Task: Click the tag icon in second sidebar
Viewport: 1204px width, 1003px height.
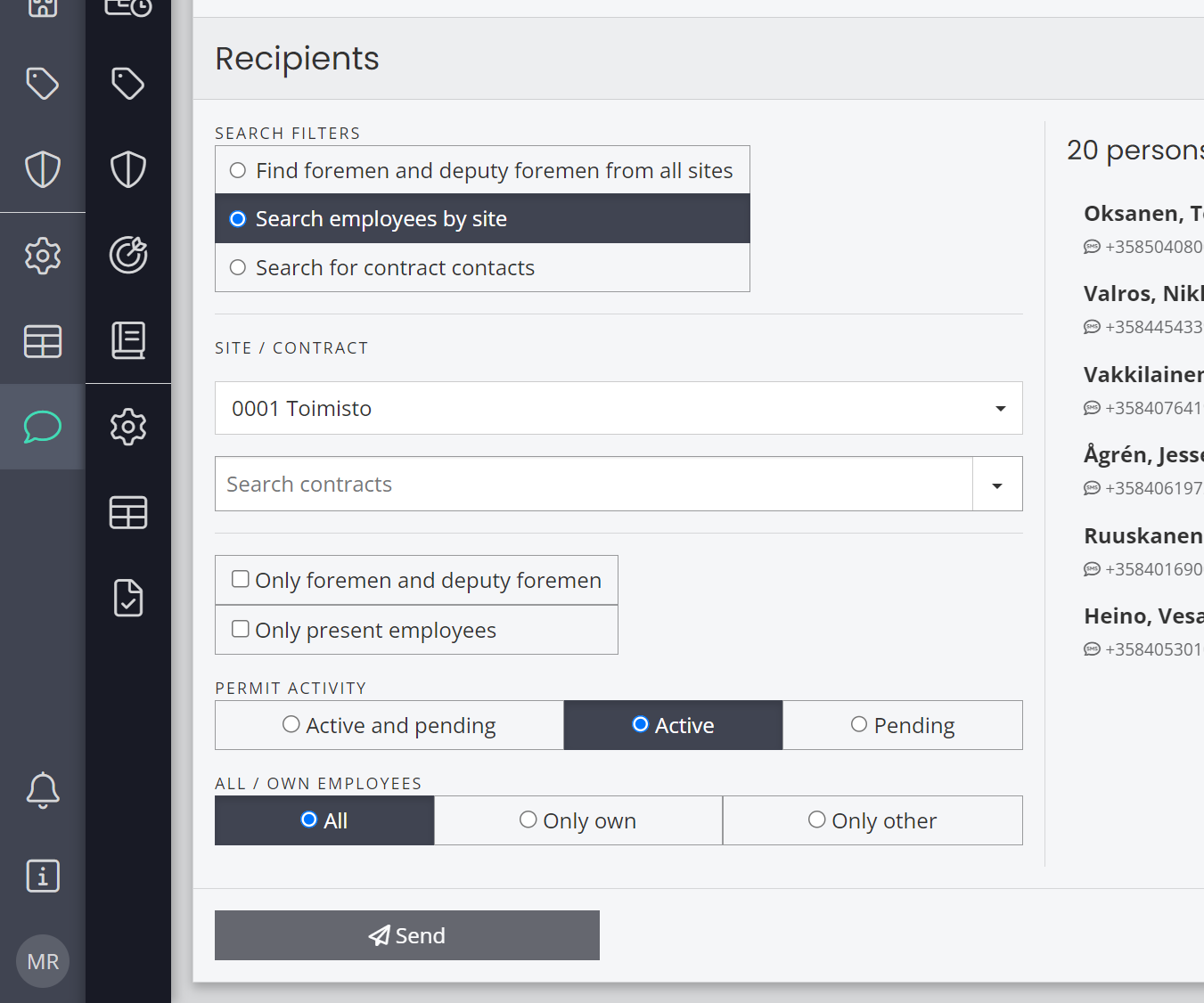Action: point(128,84)
